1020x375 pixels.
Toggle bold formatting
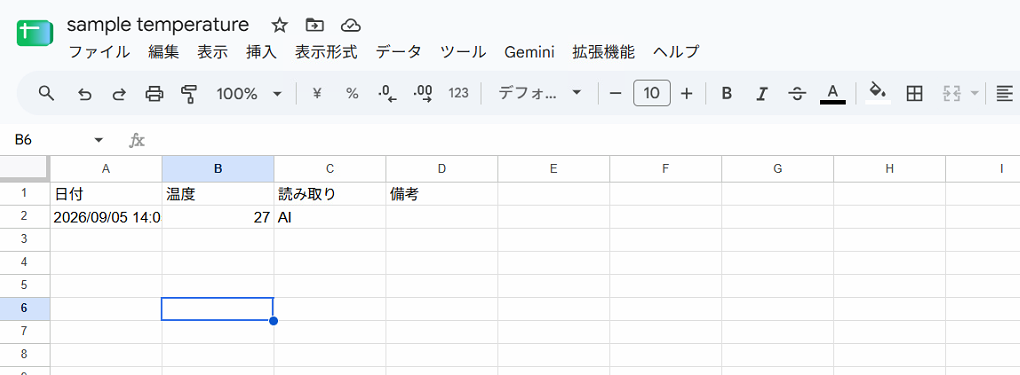[727, 94]
